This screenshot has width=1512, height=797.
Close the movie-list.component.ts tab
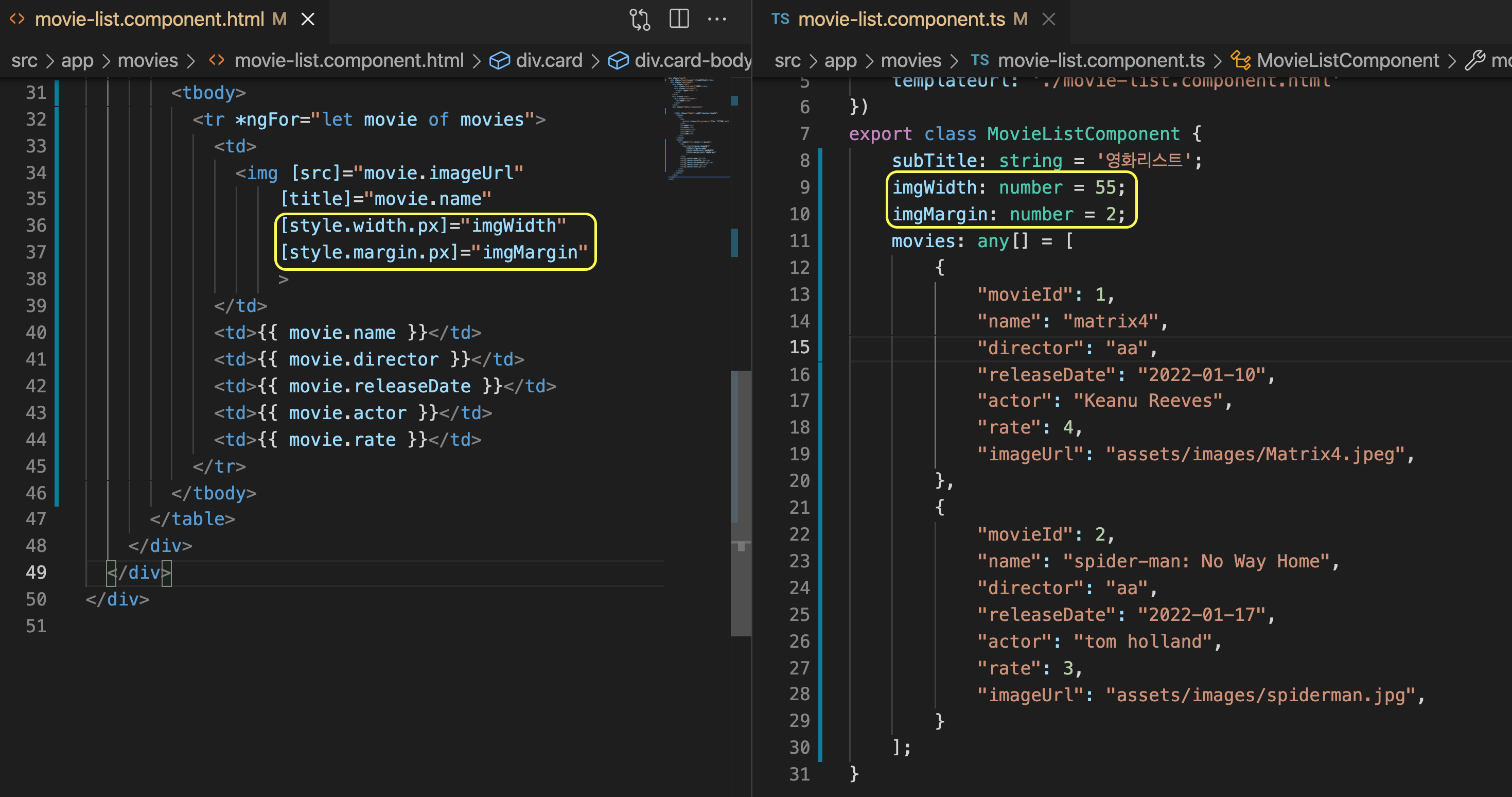coord(1048,20)
